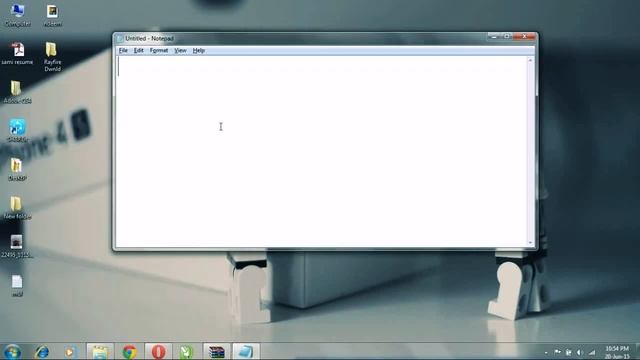
Task: Open the green taskbar application icon
Action: click(187, 352)
